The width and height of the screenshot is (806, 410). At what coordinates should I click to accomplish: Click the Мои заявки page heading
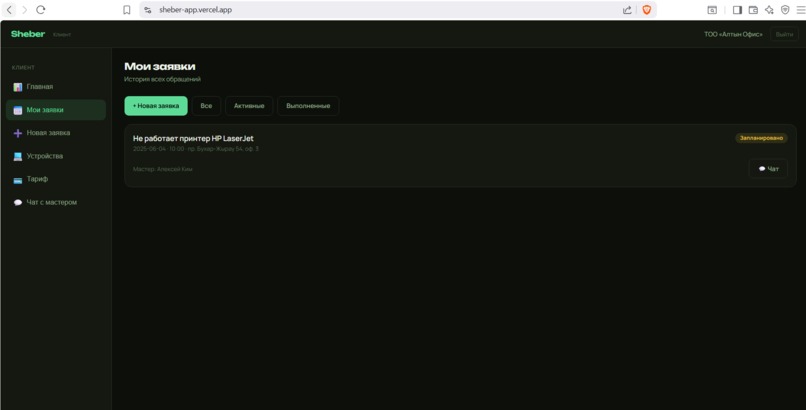(160, 66)
